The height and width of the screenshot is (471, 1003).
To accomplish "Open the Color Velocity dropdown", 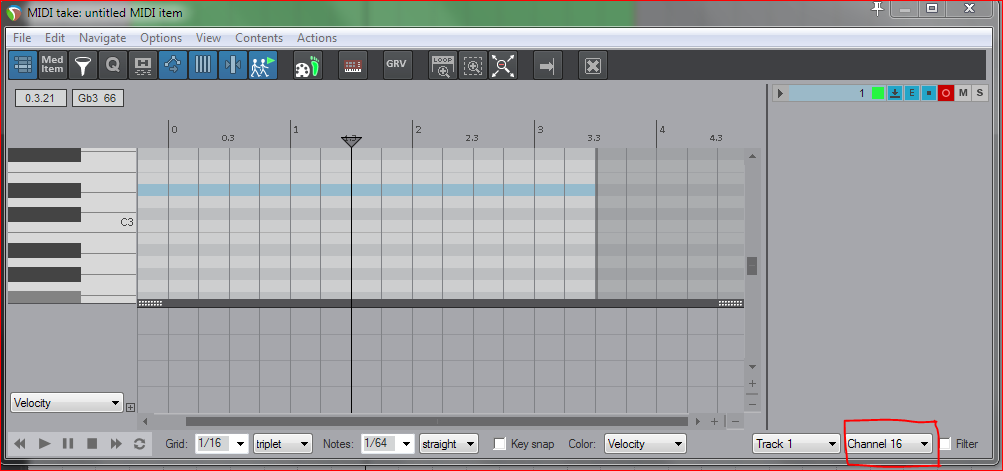I will tap(645, 443).
